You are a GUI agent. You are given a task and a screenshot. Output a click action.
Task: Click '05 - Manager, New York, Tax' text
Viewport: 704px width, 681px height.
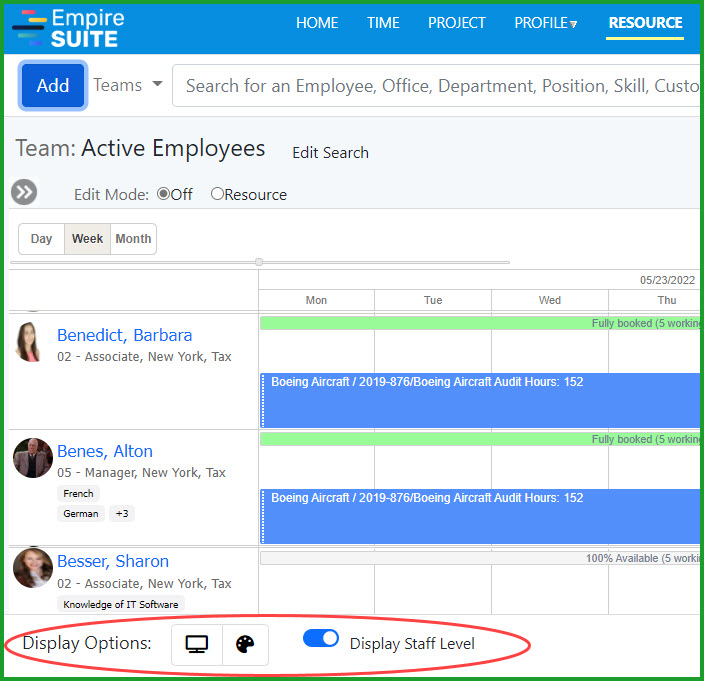141,472
